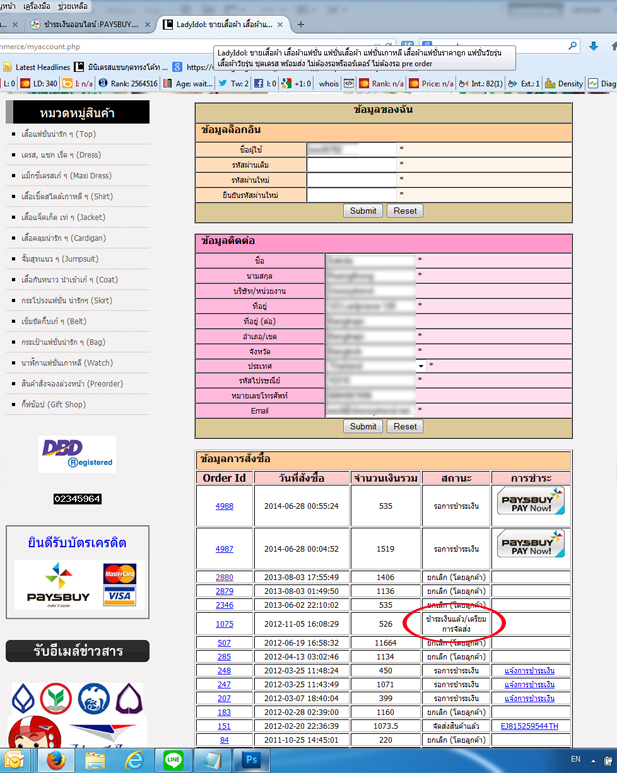Screen dimensions: 617x773
Task: Open the เครื่องมือ (Tools) menu
Action: click(x=37, y=6)
